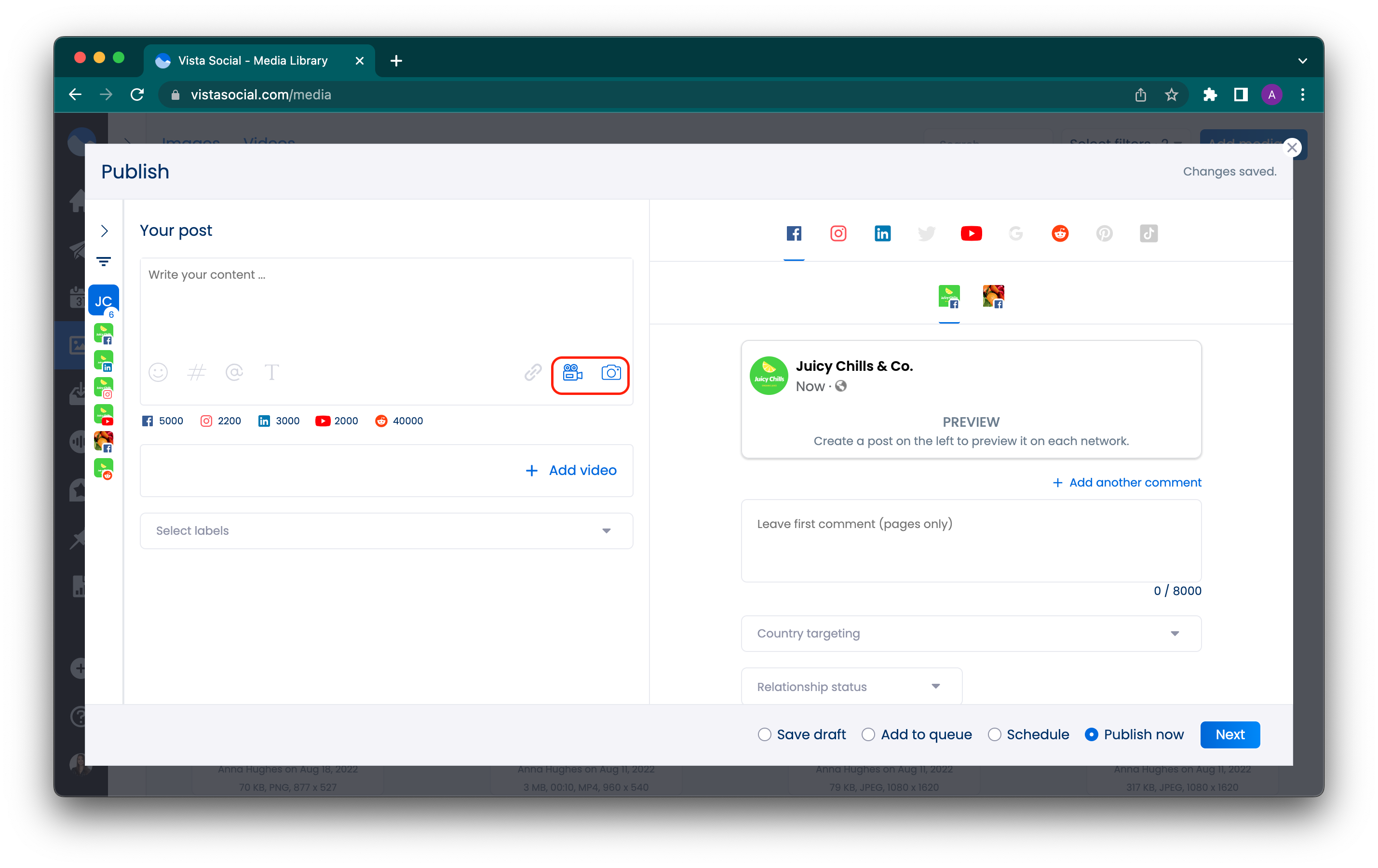1378x868 pixels.
Task: Open the Relationship status dropdown
Action: pyautogui.click(x=851, y=686)
